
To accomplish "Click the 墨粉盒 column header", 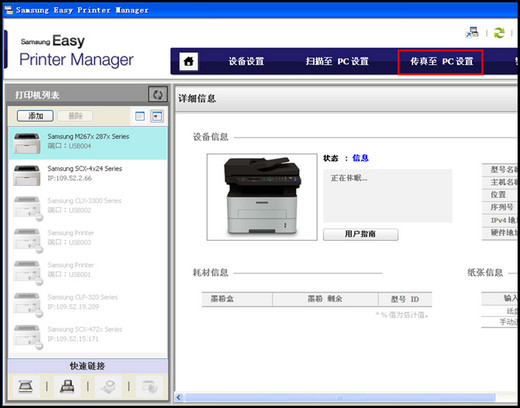I will pyautogui.click(x=237, y=299).
